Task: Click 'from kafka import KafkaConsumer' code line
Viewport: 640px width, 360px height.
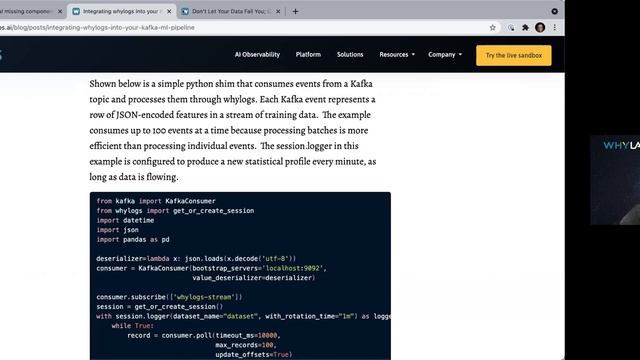Action: click(156, 201)
